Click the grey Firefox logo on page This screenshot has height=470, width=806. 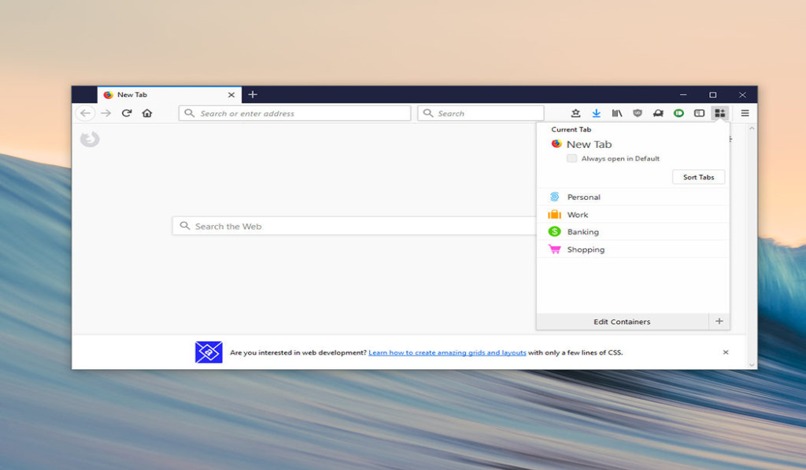(89, 139)
